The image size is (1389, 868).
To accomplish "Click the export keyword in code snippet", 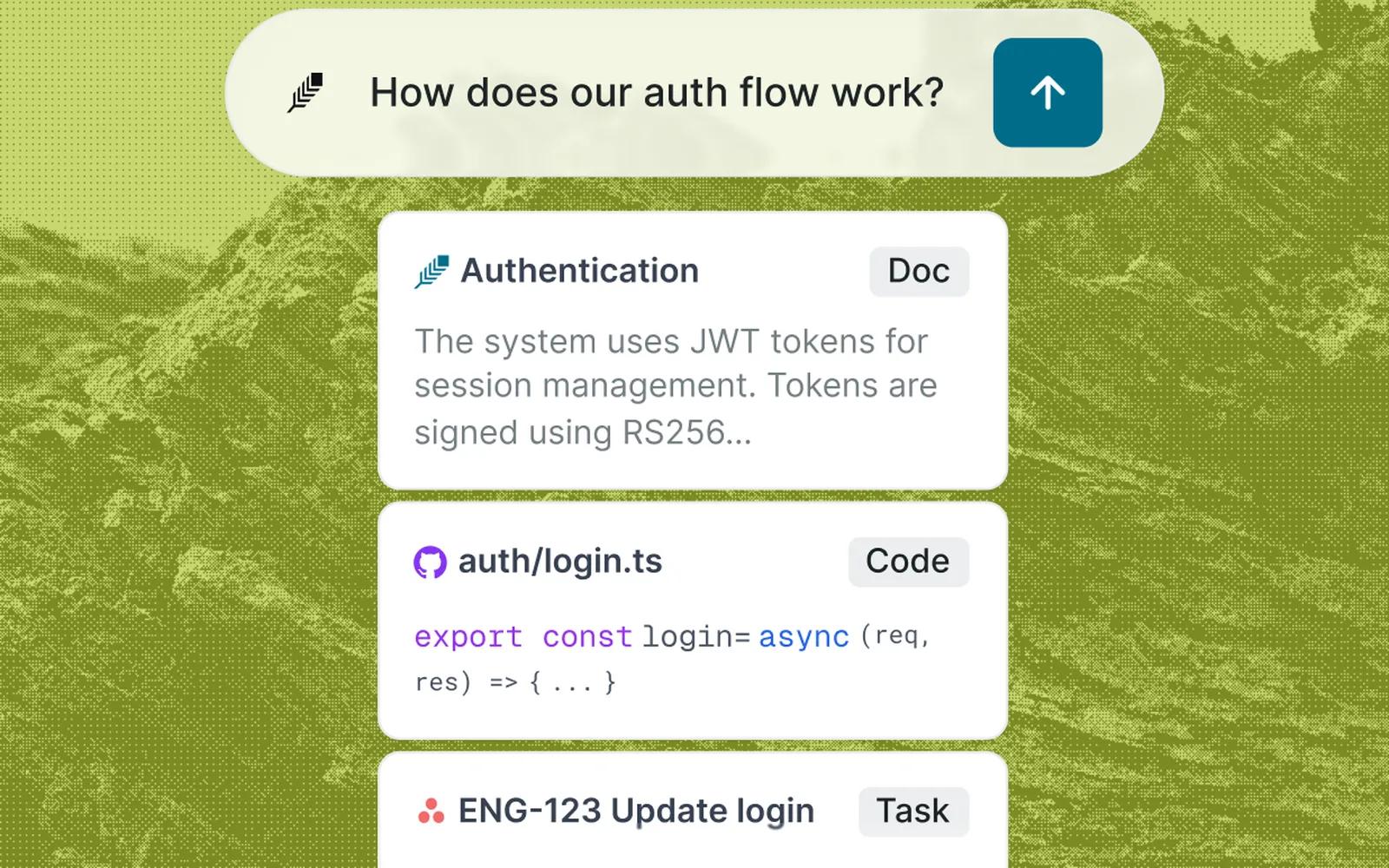I will click(x=468, y=638).
